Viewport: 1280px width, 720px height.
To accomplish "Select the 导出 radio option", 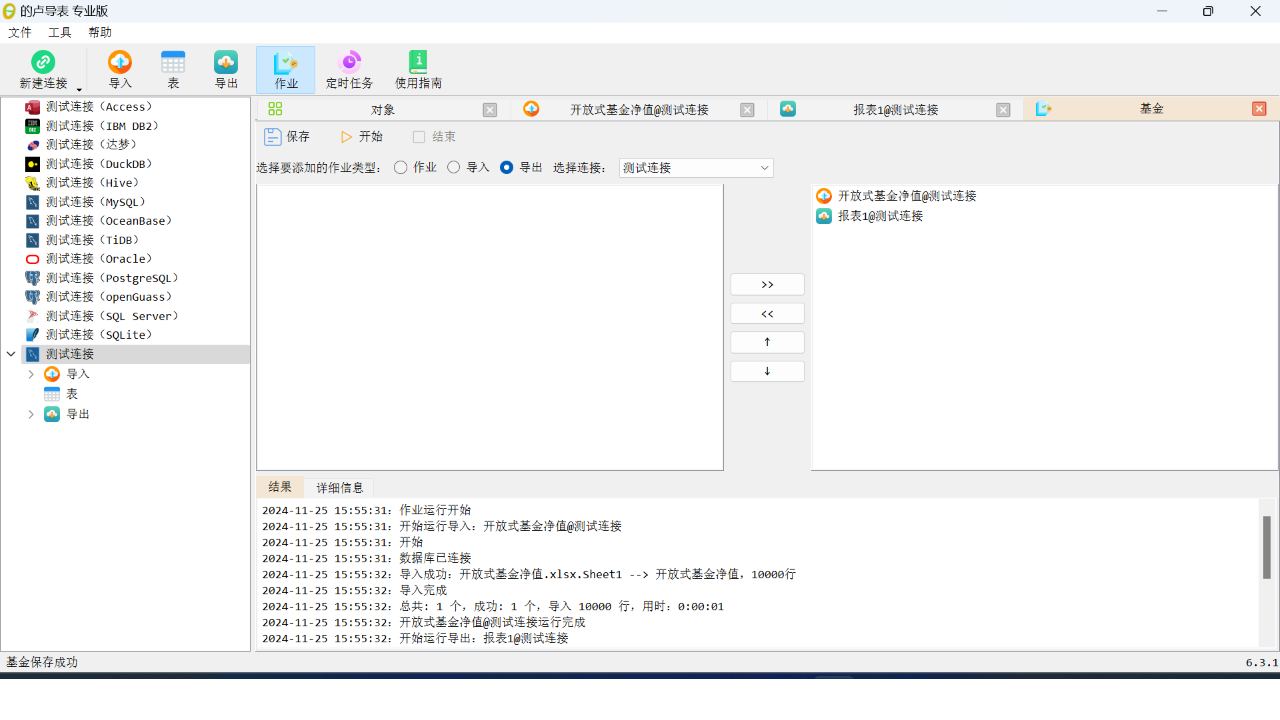I will point(507,168).
